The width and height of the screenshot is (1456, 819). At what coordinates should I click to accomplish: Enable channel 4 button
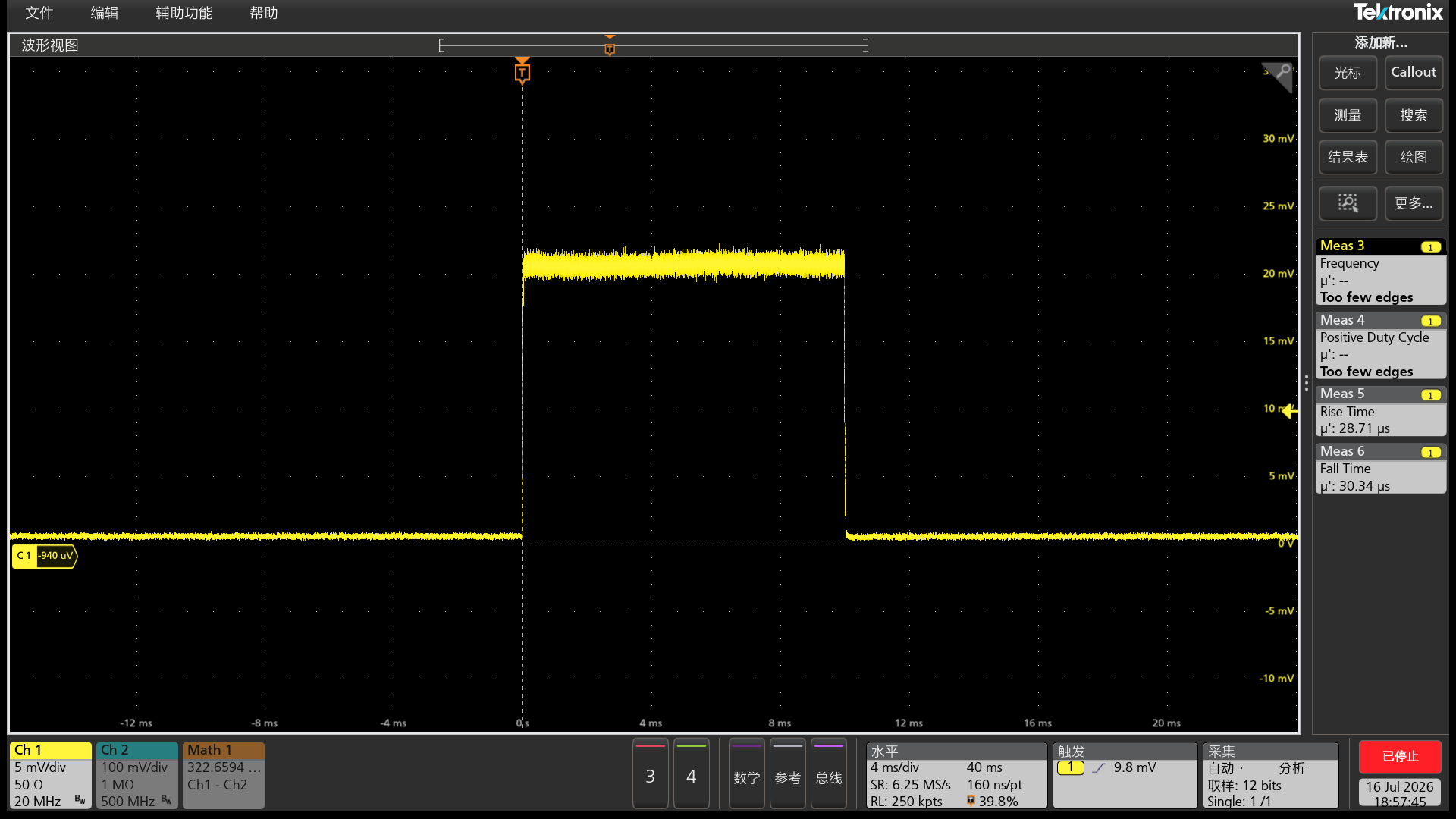pyautogui.click(x=691, y=775)
